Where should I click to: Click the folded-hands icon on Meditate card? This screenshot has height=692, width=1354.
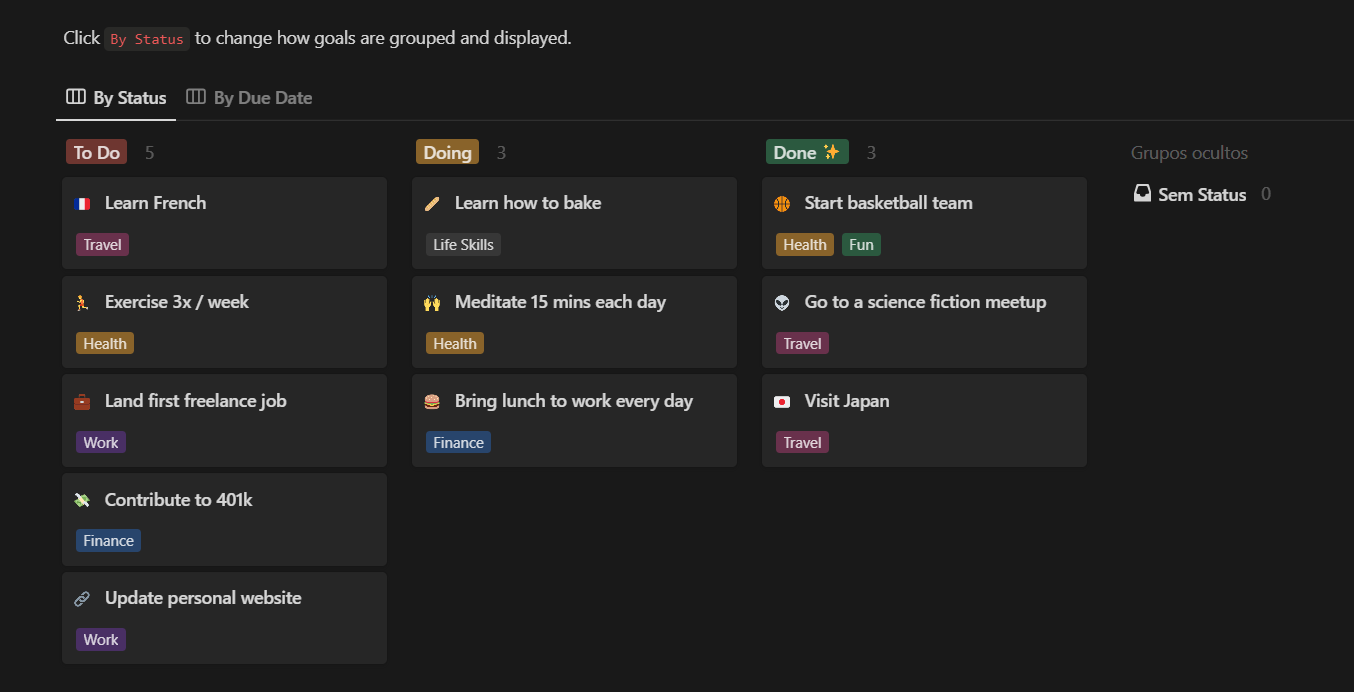(433, 301)
